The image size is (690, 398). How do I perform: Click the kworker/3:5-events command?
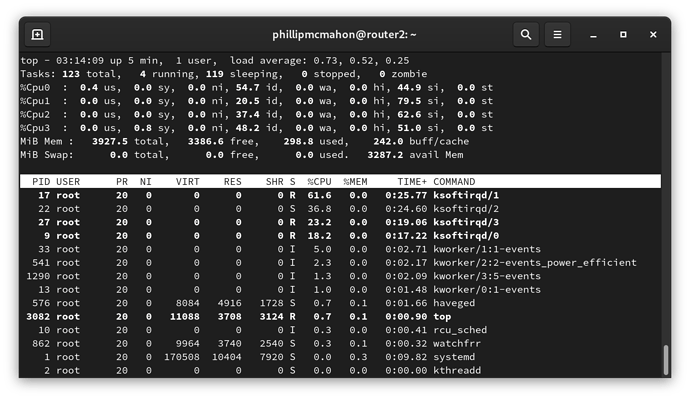point(487,276)
